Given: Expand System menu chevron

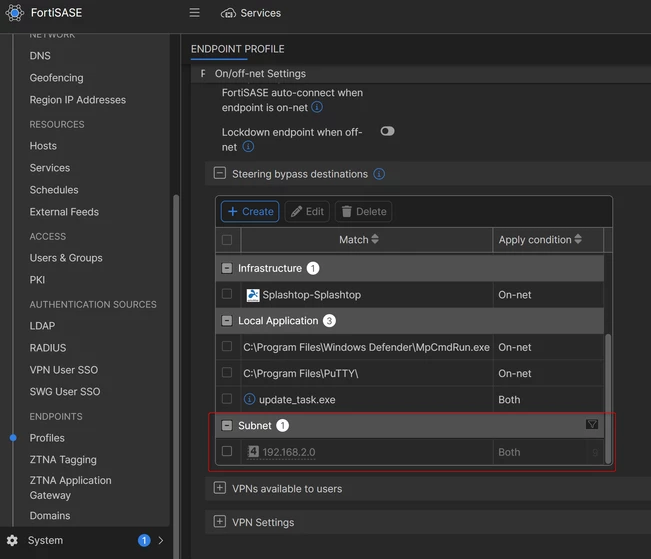Looking at the screenshot, I should click(x=161, y=540).
